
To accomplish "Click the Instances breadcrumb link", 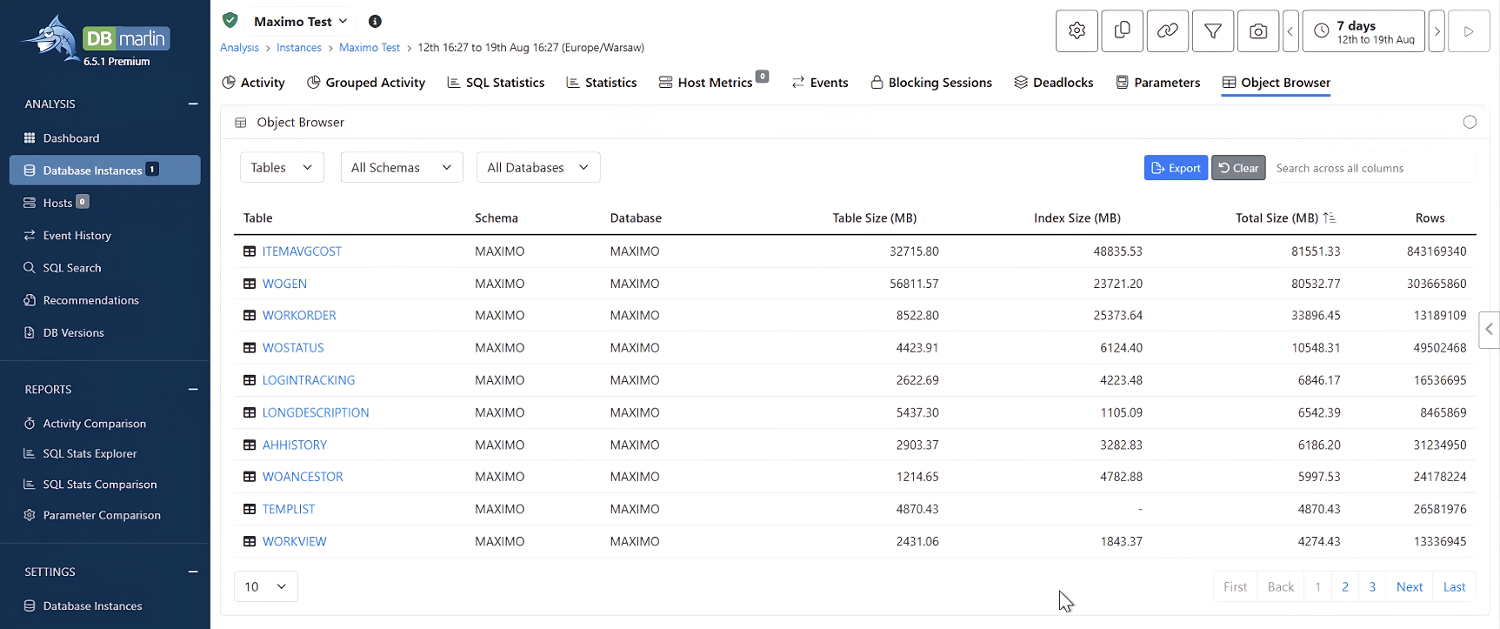I will pos(299,47).
